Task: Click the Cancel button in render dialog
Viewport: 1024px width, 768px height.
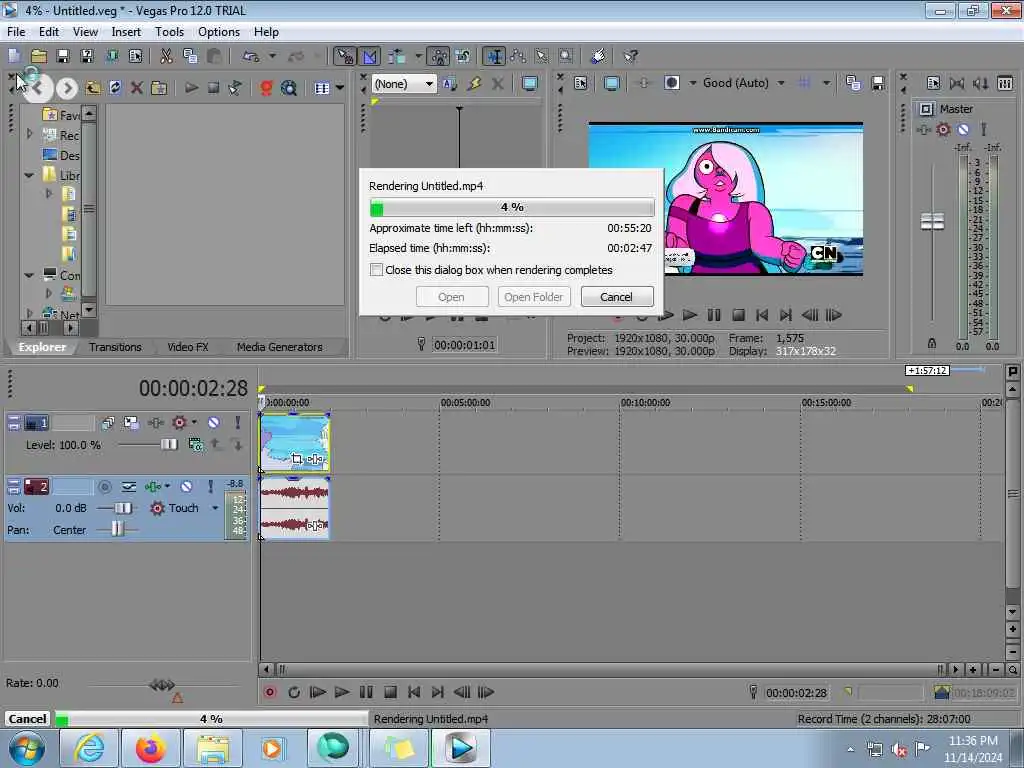Action: (x=616, y=297)
